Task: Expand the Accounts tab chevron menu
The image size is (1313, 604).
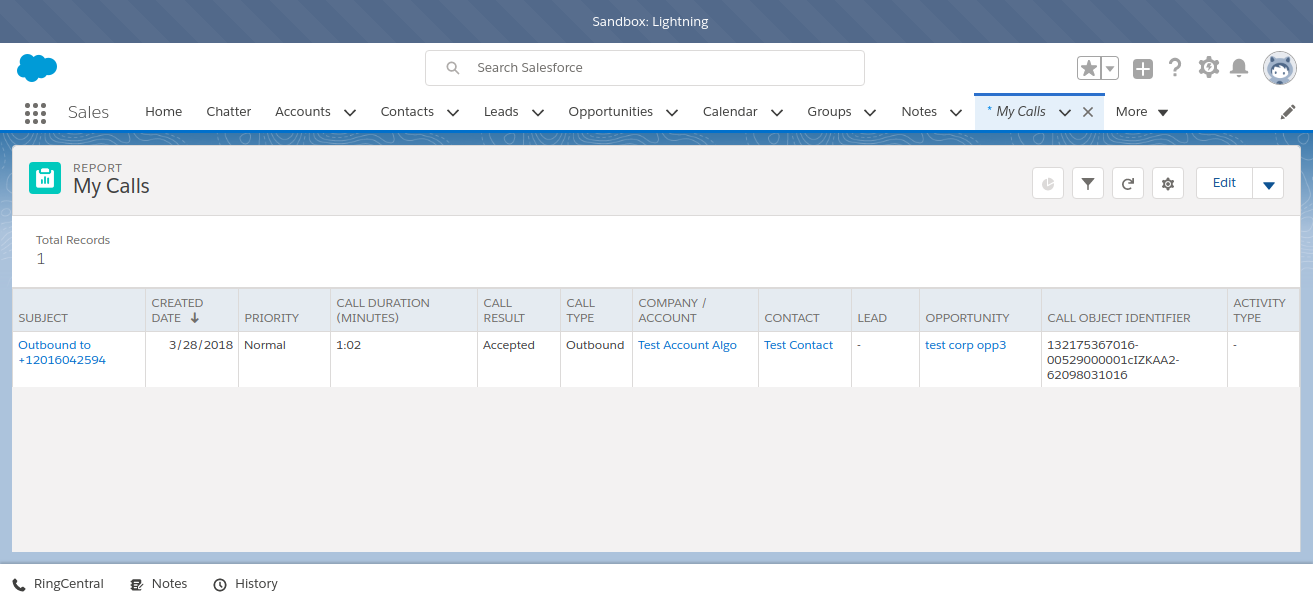Action: [350, 112]
